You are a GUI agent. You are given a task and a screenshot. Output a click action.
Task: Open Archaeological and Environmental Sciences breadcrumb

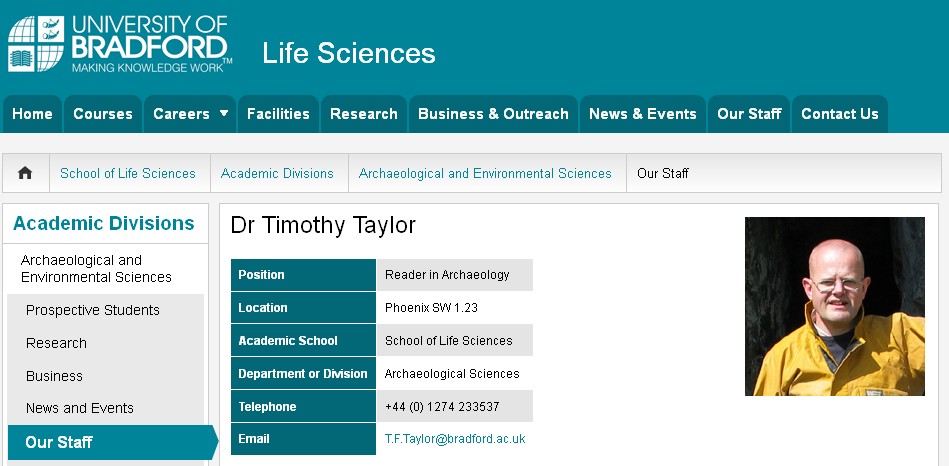485,174
